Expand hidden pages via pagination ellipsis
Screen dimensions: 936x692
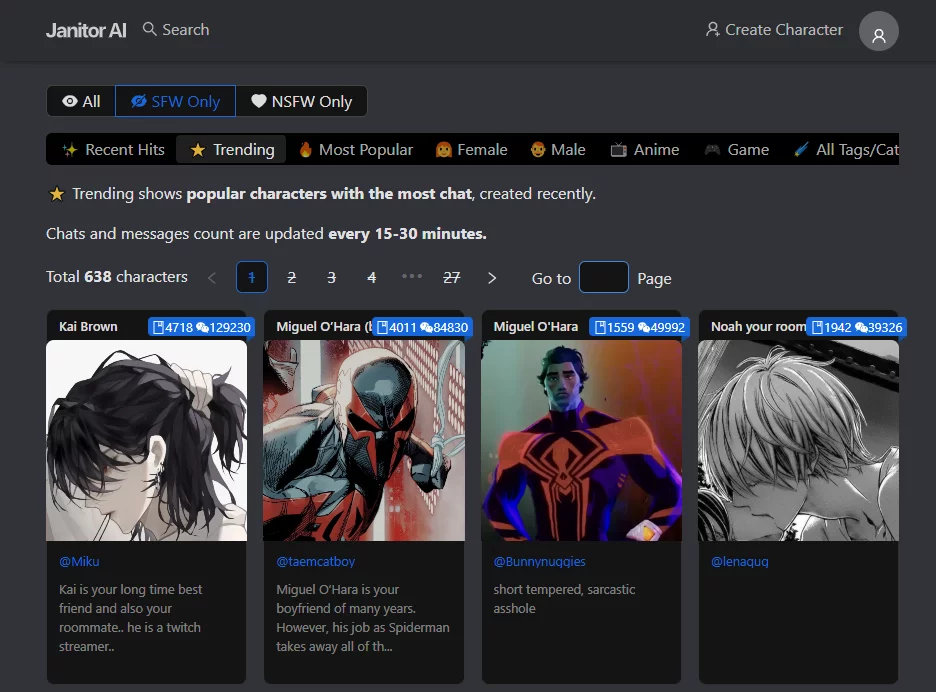(x=412, y=277)
